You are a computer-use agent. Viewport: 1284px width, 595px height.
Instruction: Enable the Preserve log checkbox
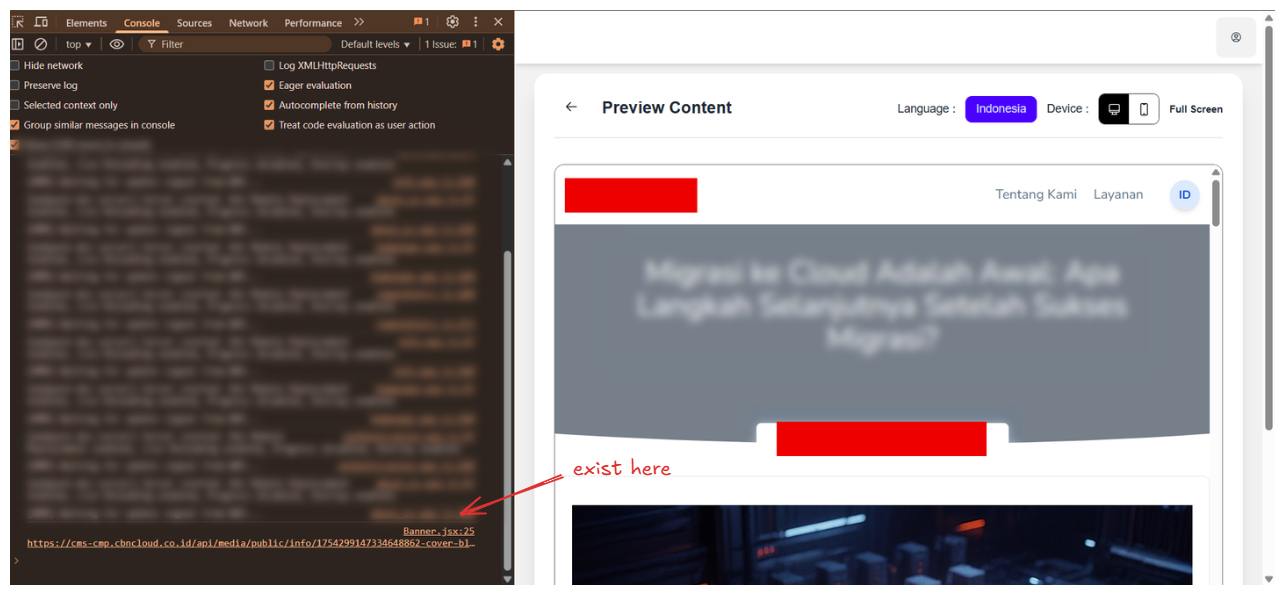pyautogui.click(x=15, y=85)
